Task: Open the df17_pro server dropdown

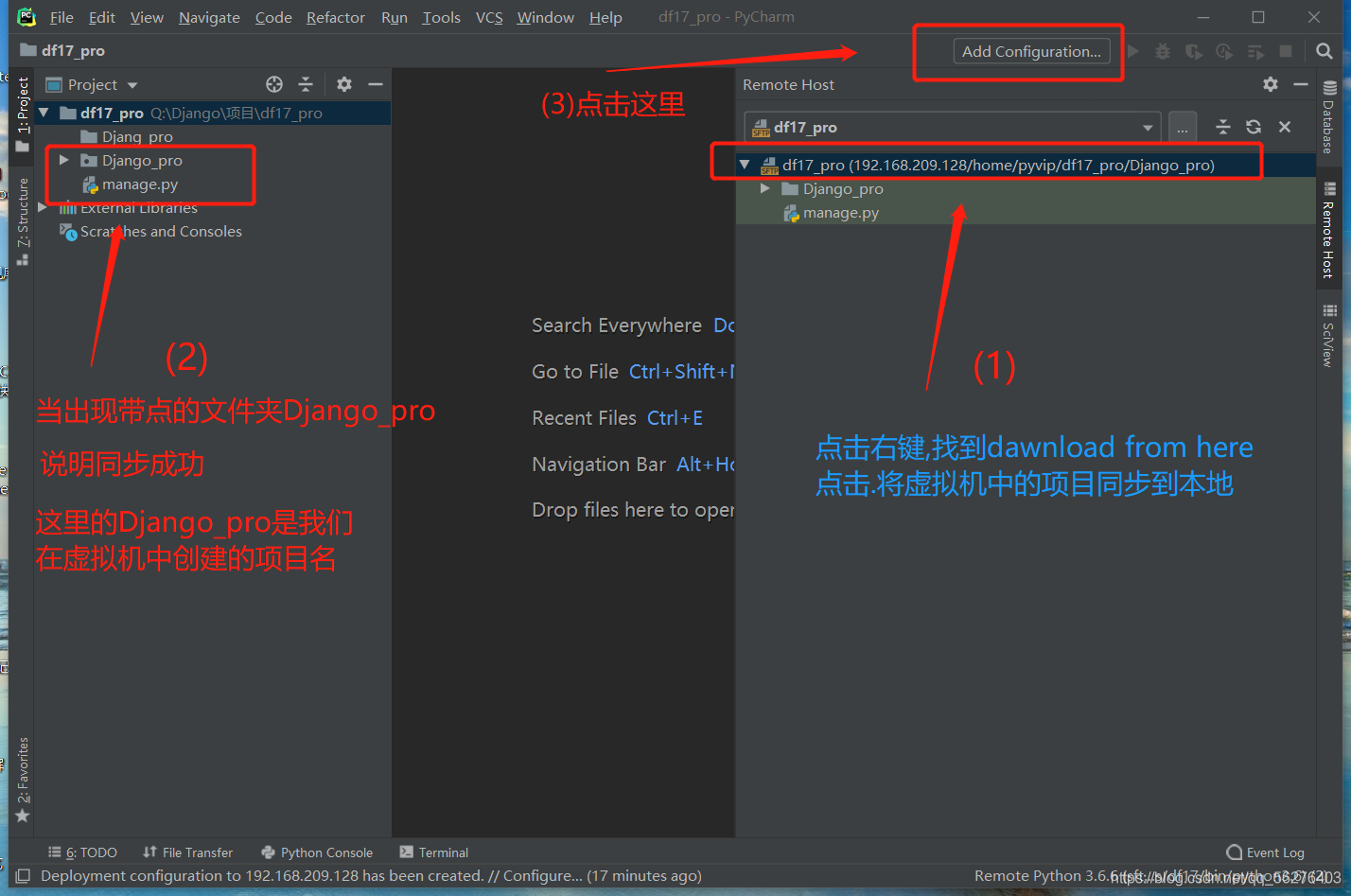Action: [x=953, y=127]
